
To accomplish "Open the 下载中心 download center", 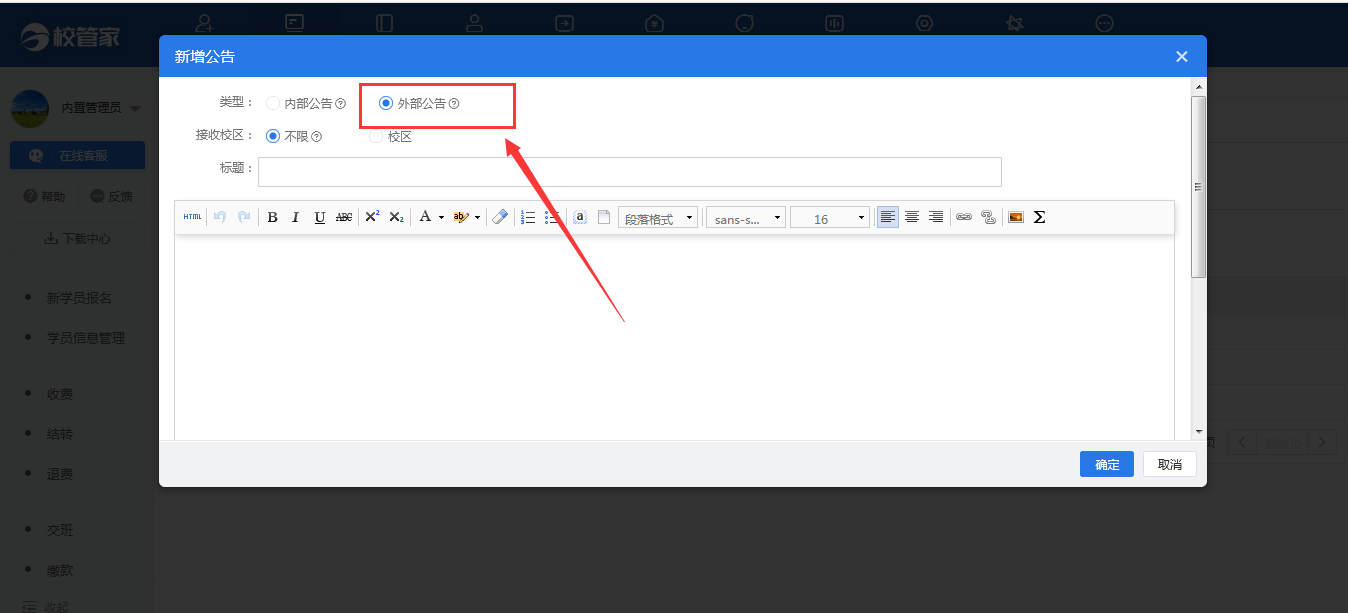I will pyautogui.click(x=77, y=239).
